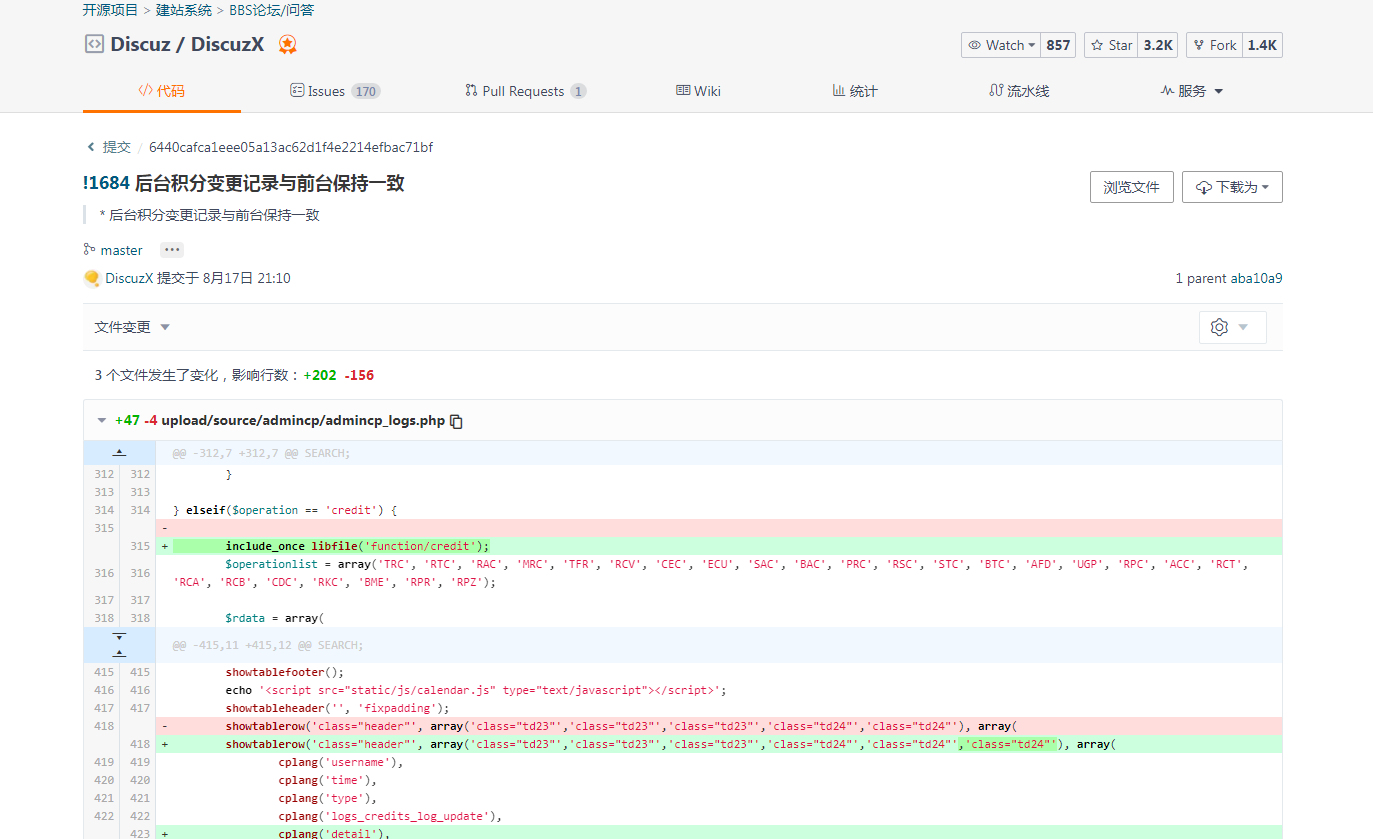Click the fork count 1.4K

tap(1262, 45)
